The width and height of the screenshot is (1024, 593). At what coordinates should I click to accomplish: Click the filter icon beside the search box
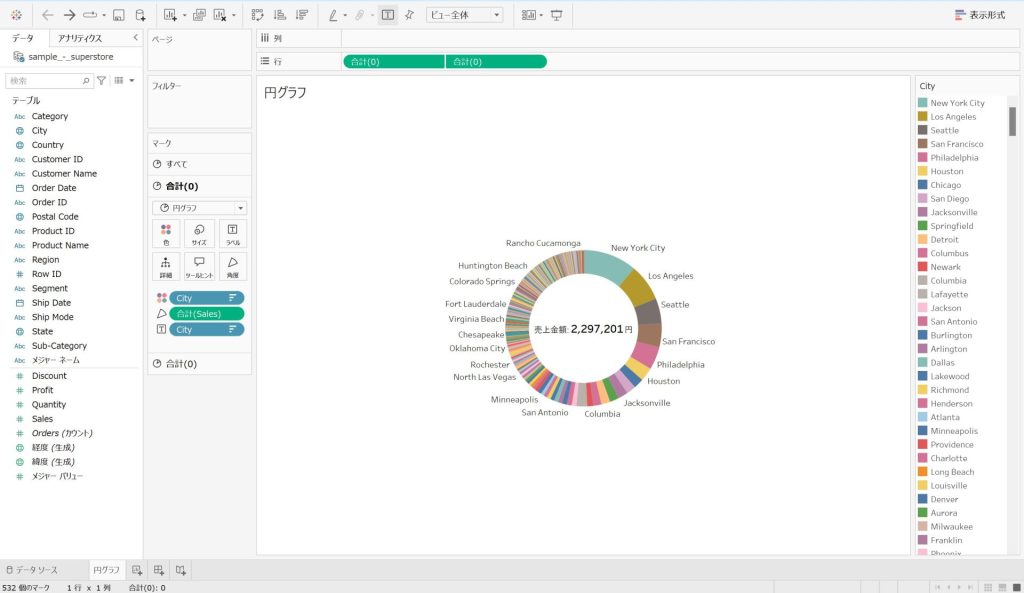coord(101,80)
